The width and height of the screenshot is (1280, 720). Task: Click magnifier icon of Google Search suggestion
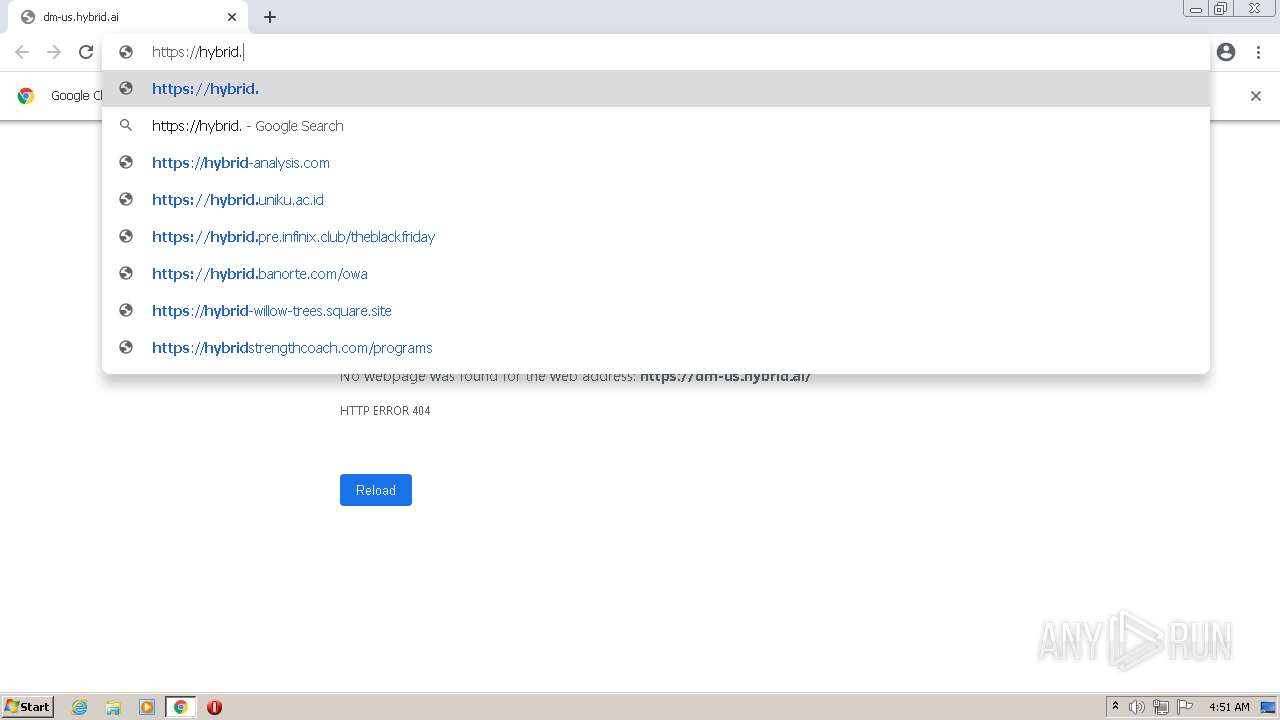coord(126,126)
